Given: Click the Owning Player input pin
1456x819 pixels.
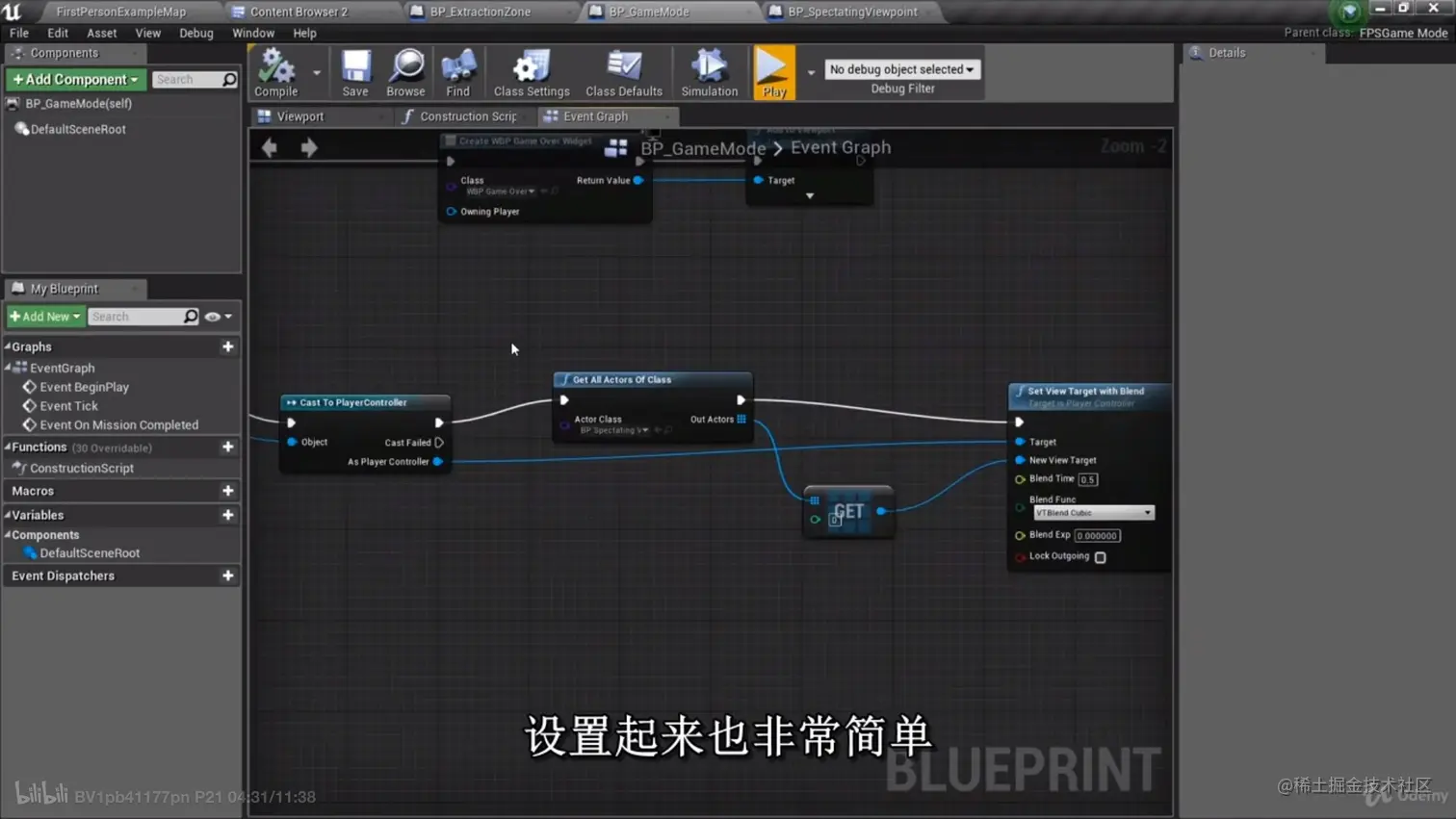Looking at the screenshot, I should pyautogui.click(x=451, y=212).
